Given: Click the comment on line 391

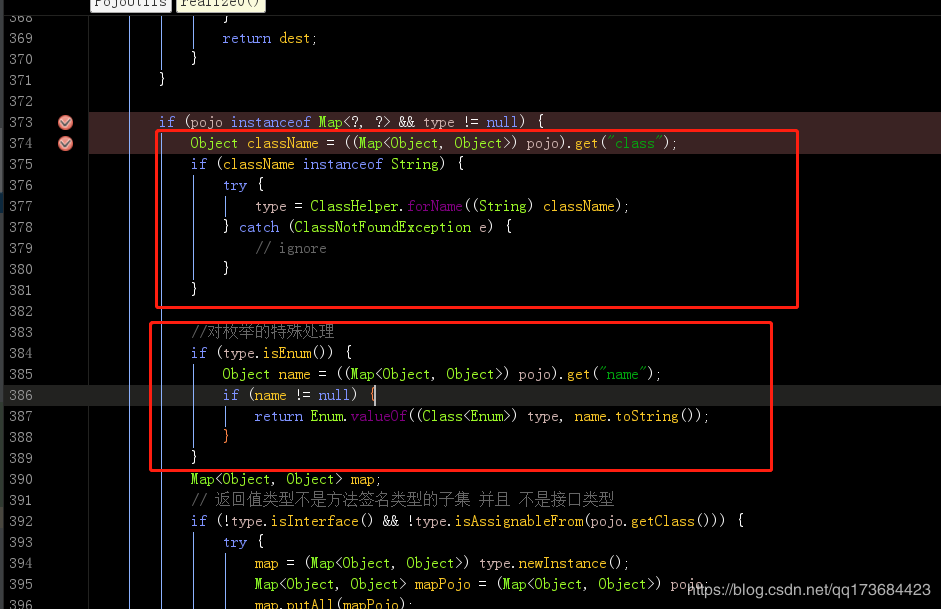Looking at the screenshot, I should pyautogui.click(x=403, y=500).
